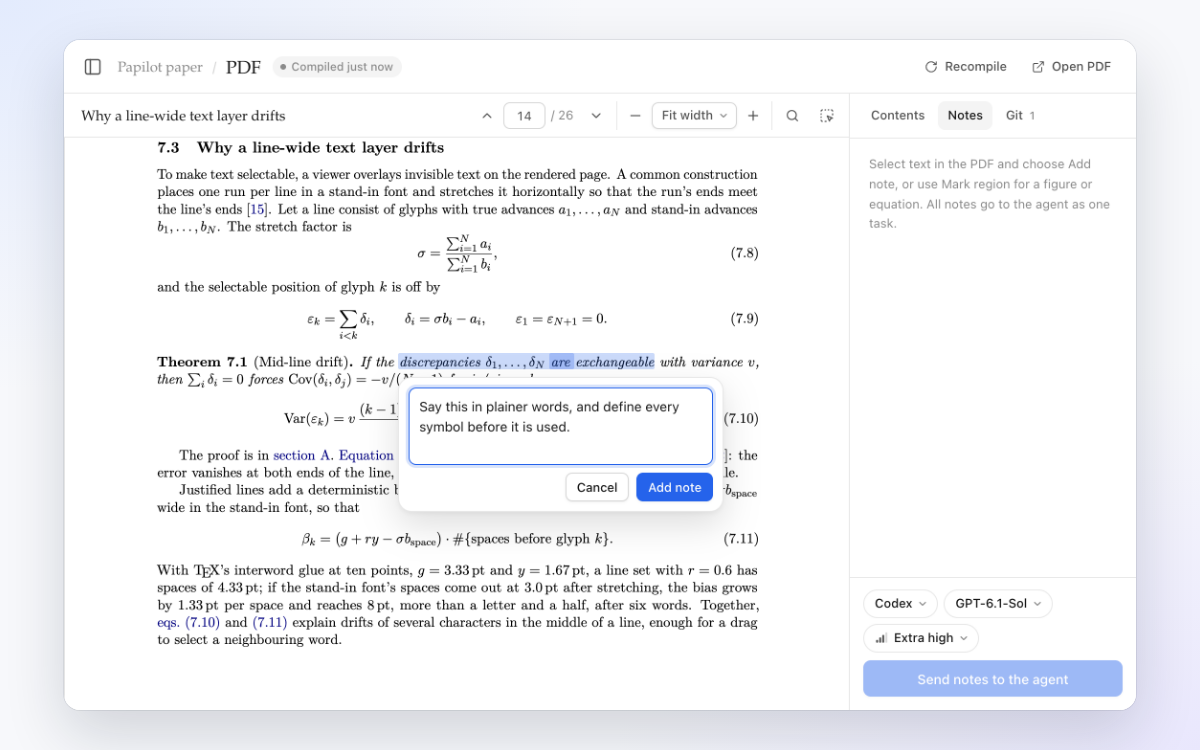Click the Papilot paper breadcrumb

(x=160, y=67)
